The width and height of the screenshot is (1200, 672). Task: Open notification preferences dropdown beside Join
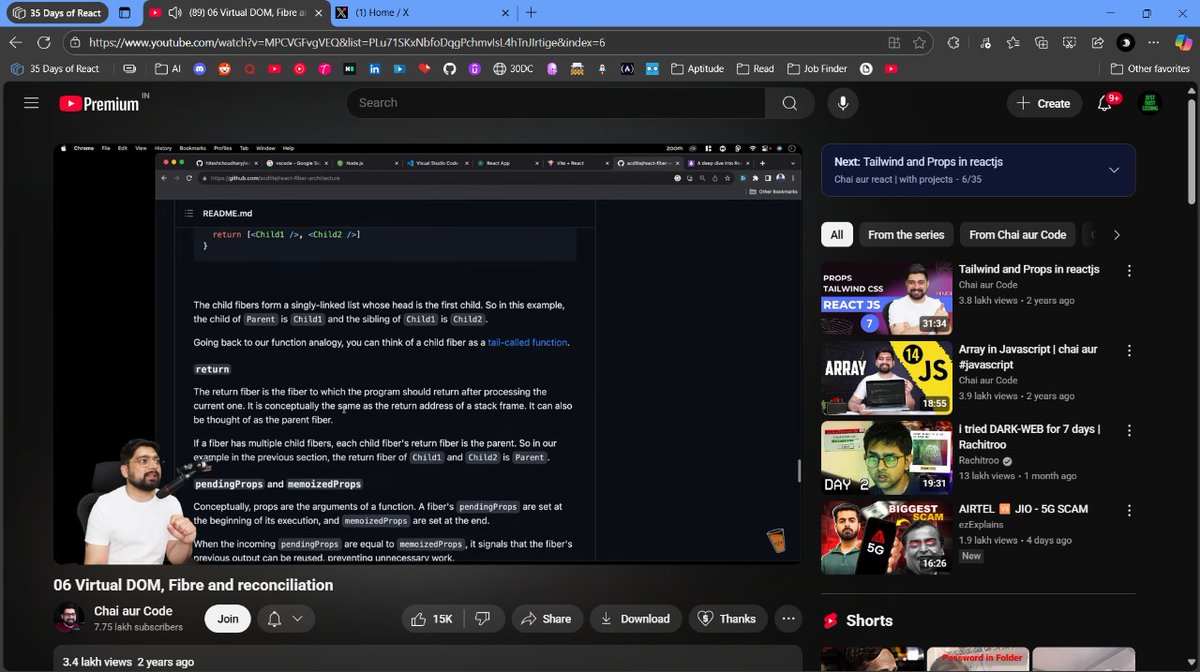[x=285, y=619]
